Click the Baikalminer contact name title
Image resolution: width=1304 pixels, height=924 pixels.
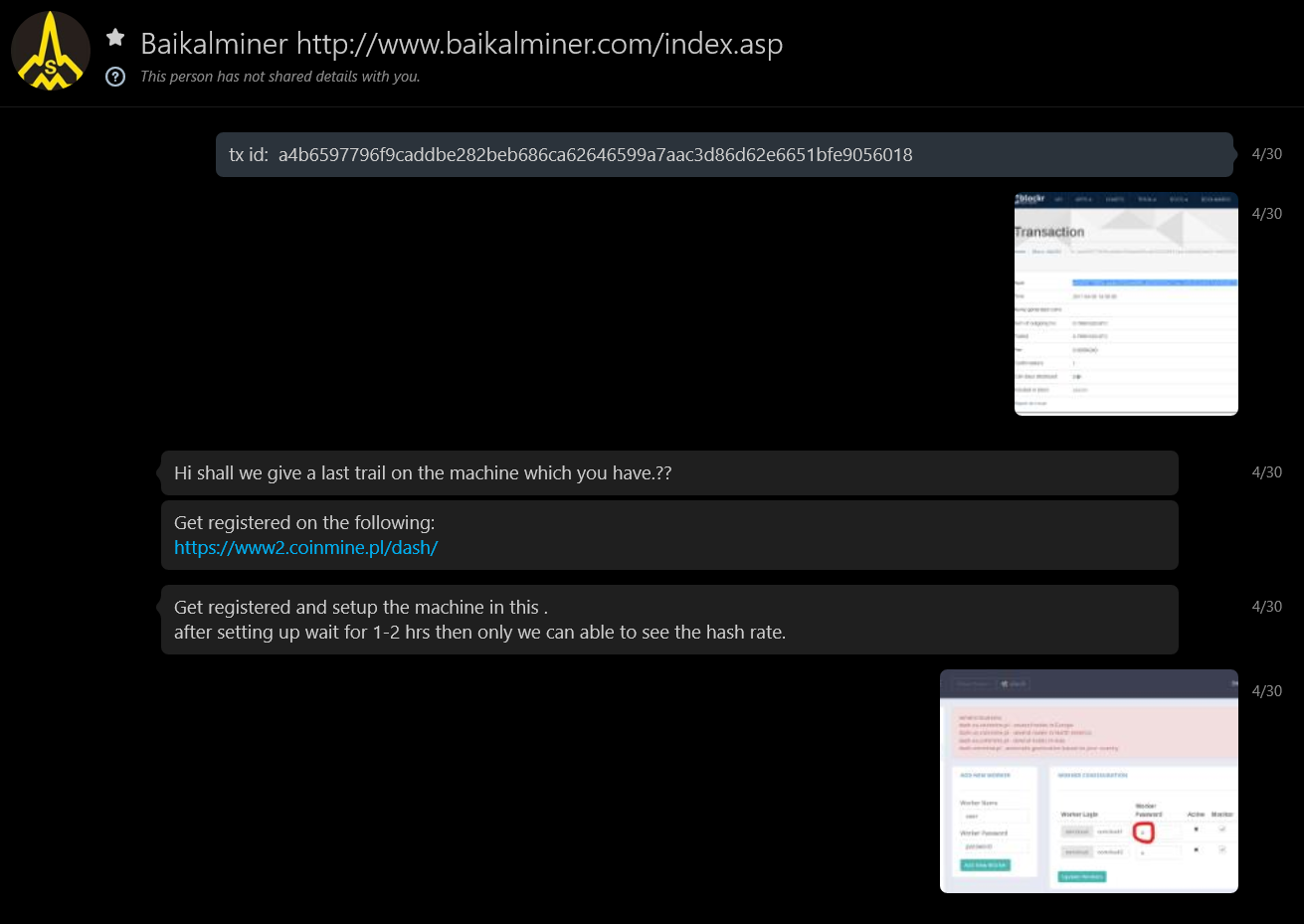click(462, 44)
